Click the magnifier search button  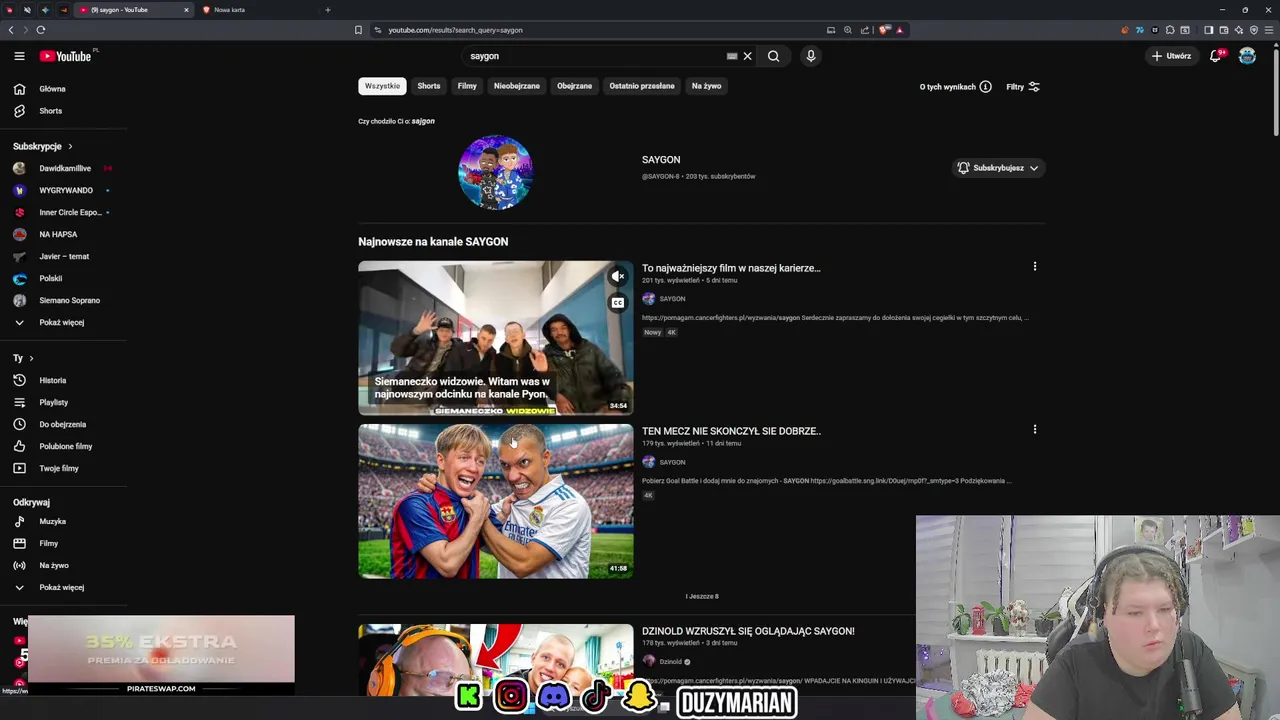tap(773, 56)
